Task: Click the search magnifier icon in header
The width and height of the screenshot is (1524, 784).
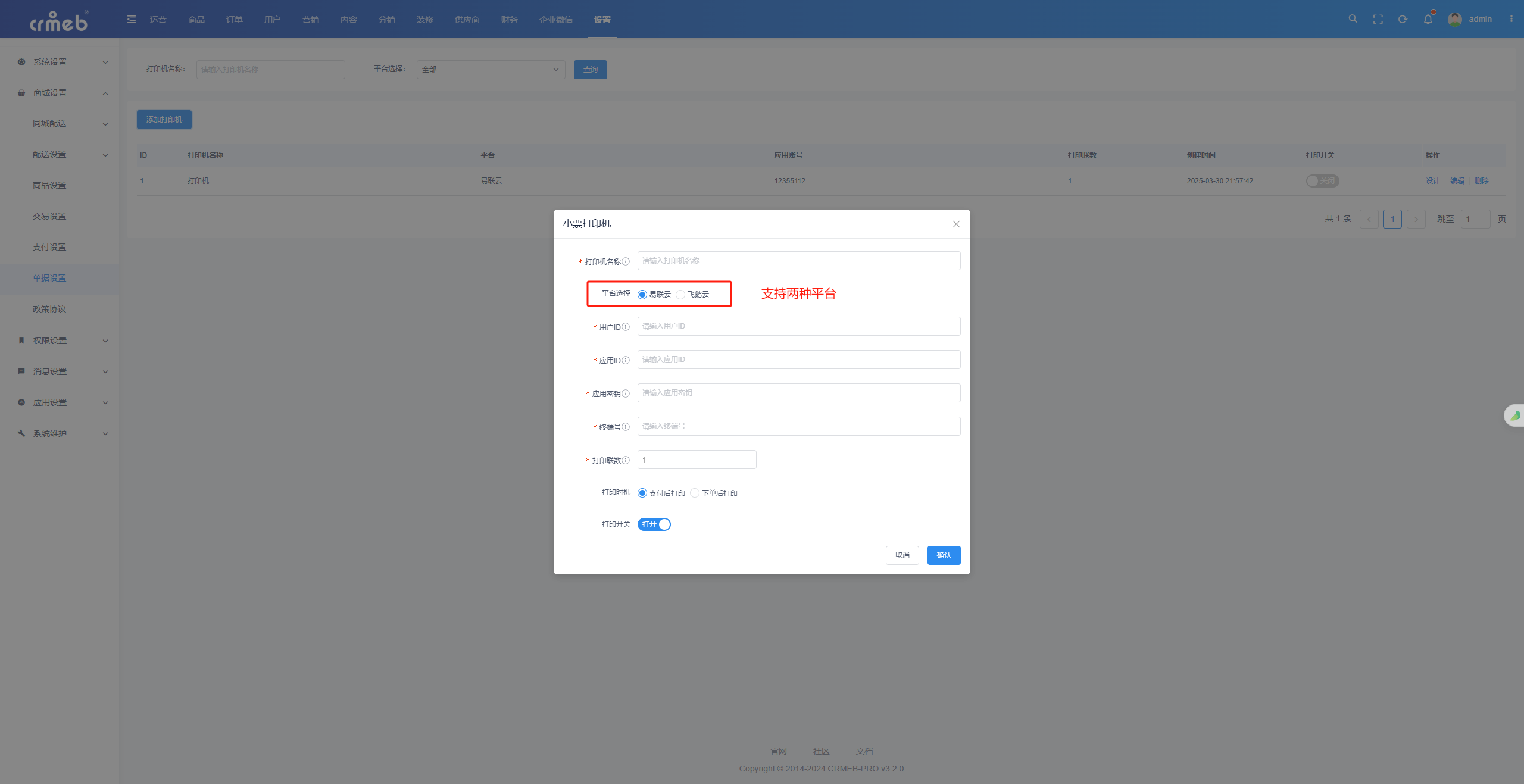Action: (x=1353, y=19)
